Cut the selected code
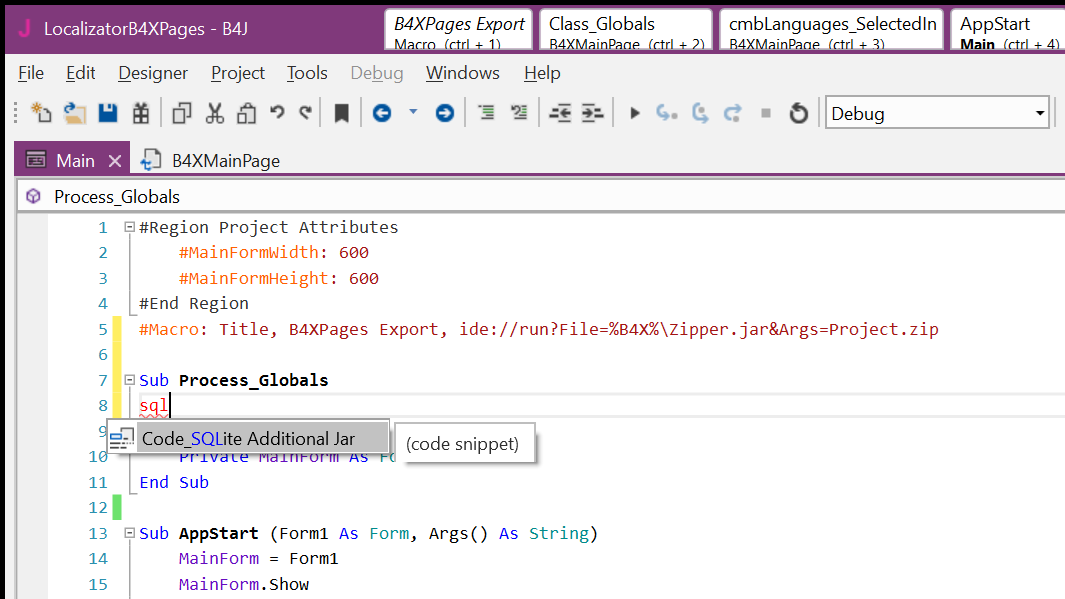The width and height of the screenshot is (1065, 599). tap(214, 113)
